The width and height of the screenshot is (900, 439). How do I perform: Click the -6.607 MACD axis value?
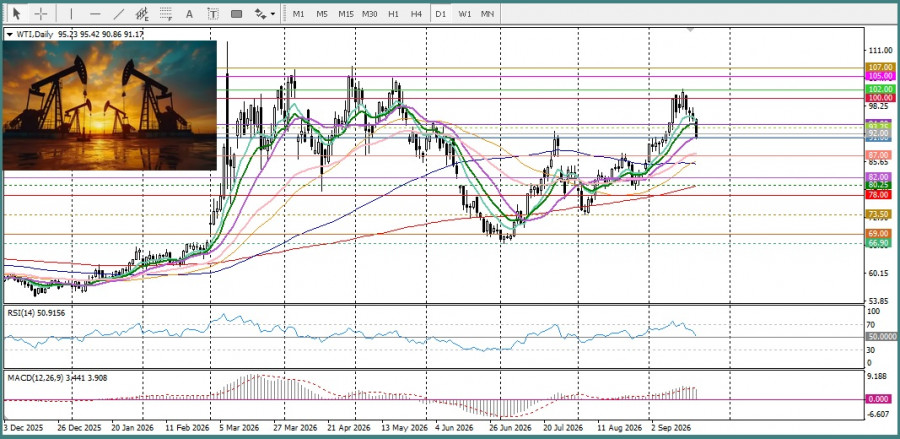(x=880, y=414)
